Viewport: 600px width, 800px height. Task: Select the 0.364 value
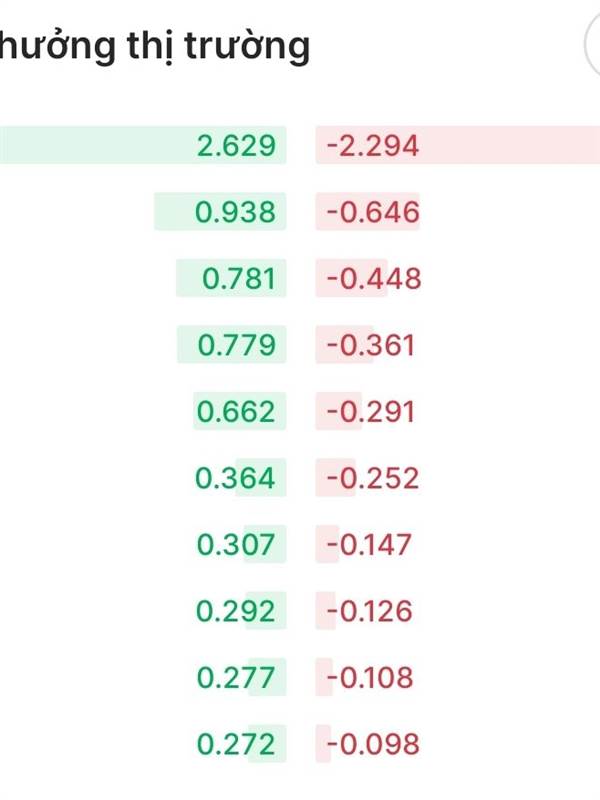pos(236,478)
